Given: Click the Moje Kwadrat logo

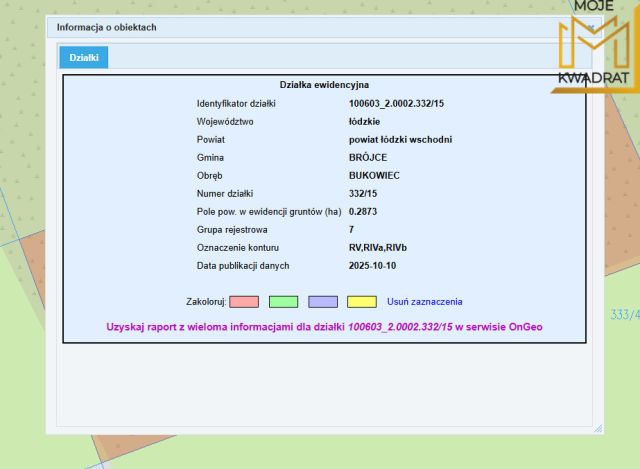Looking at the screenshot, I should click(x=595, y=46).
